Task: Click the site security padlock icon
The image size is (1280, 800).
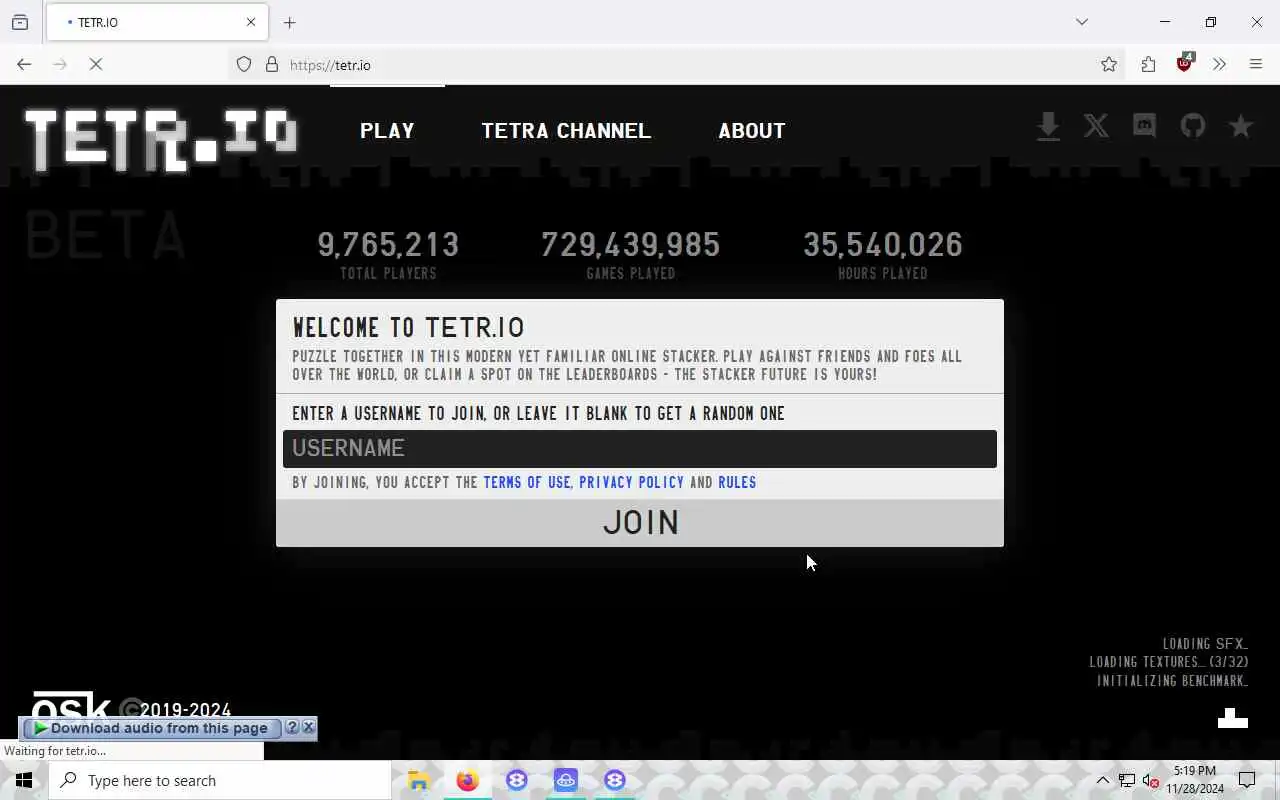Action: pyautogui.click(x=271, y=65)
